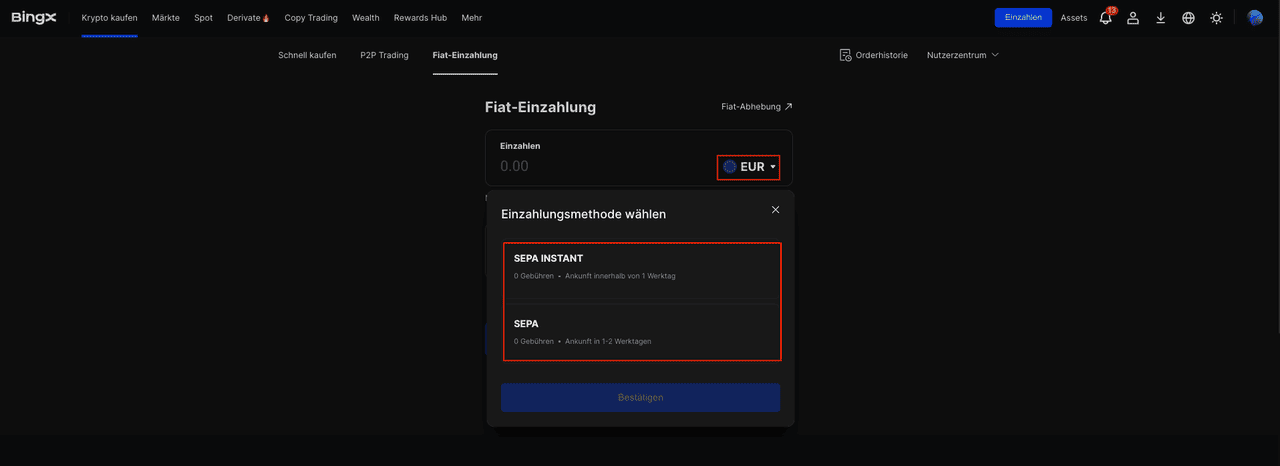Select the SEPA INSTANT payment method
Image resolution: width=1280 pixels, height=466 pixels.
click(641, 266)
